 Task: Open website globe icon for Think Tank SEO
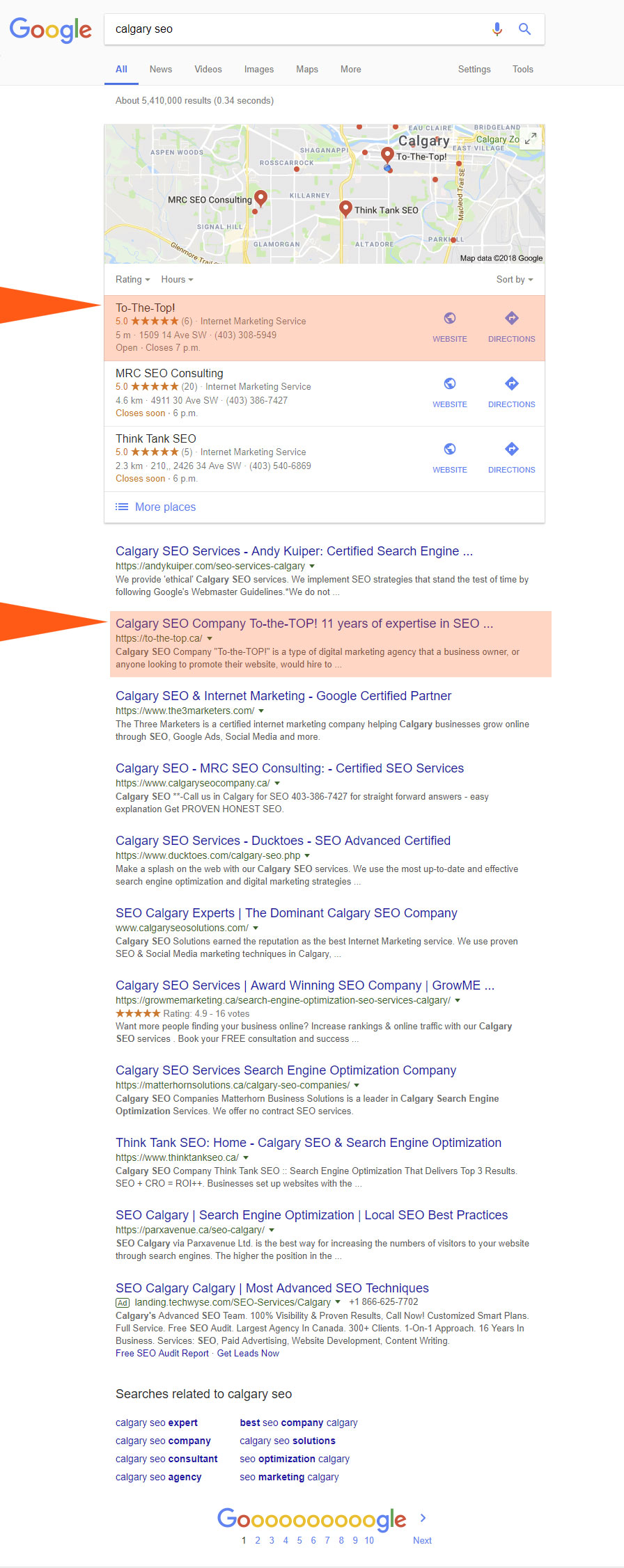pyautogui.click(x=450, y=449)
